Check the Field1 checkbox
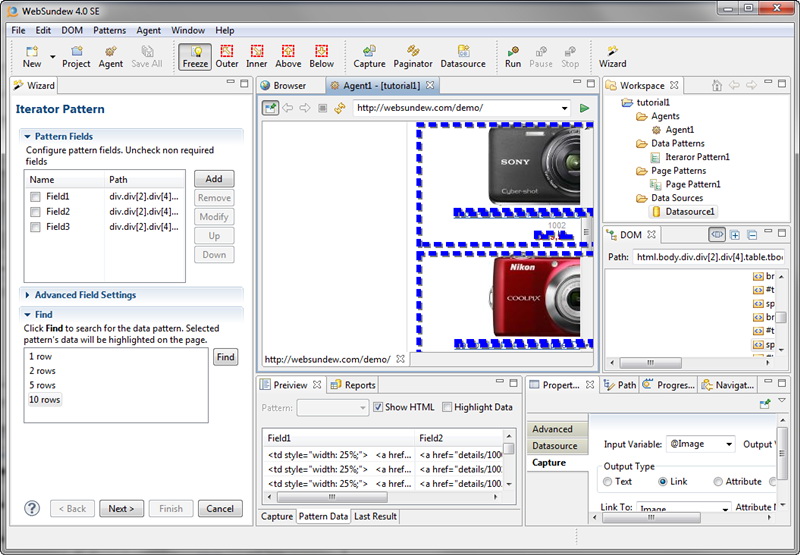Viewport: 800px width, 555px height. pyautogui.click(x=35, y=197)
